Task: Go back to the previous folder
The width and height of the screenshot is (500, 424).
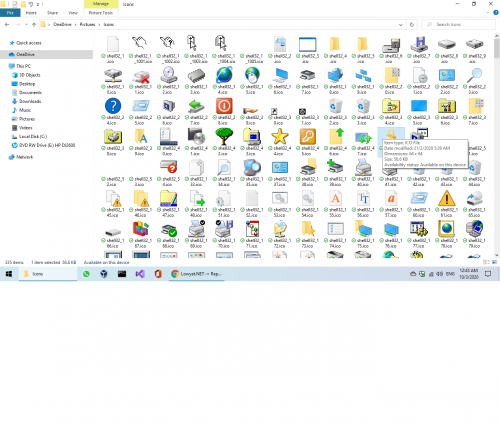Action: point(7,25)
